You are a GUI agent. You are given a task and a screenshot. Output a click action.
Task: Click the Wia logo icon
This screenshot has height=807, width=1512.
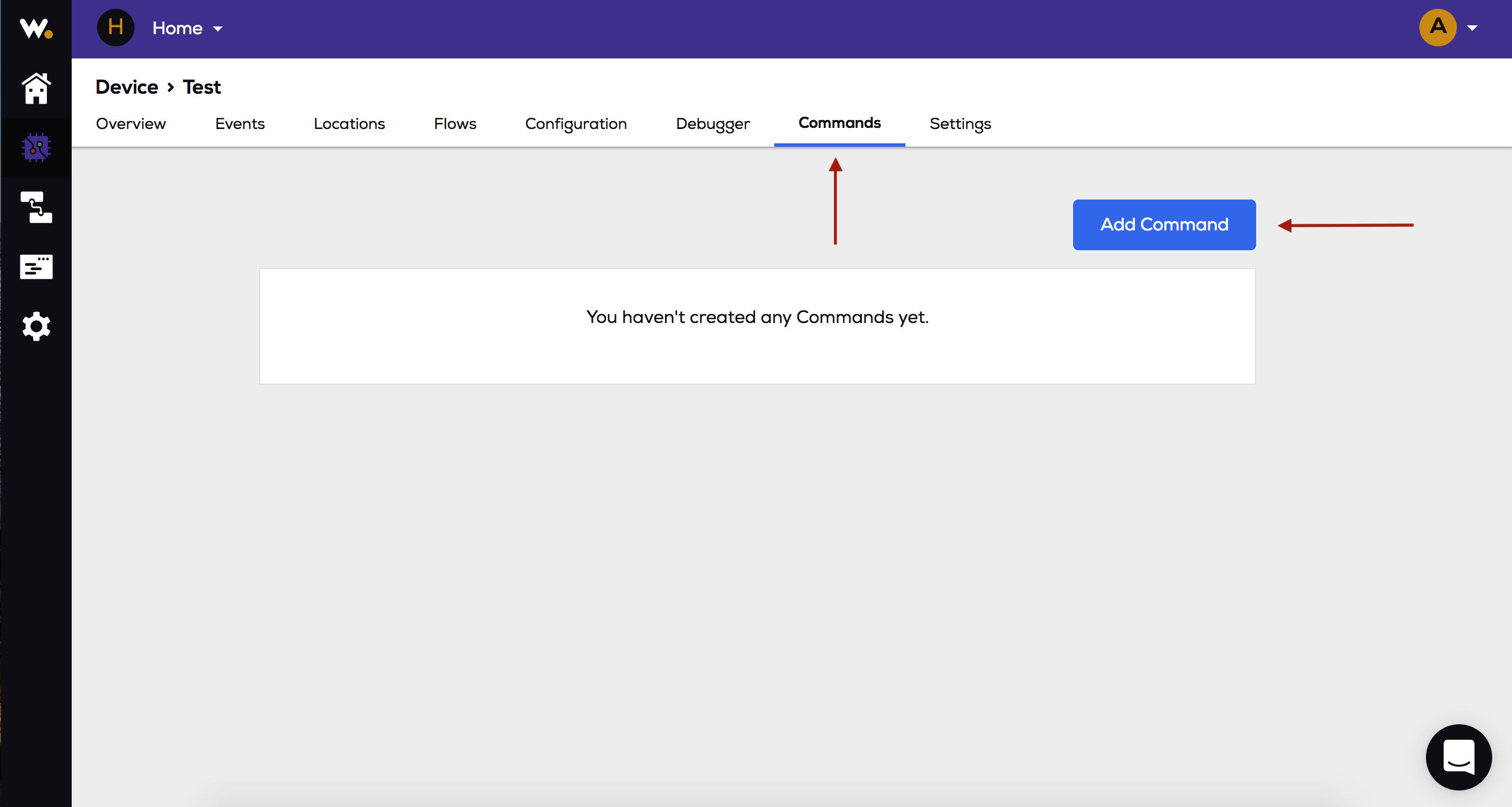(x=36, y=28)
